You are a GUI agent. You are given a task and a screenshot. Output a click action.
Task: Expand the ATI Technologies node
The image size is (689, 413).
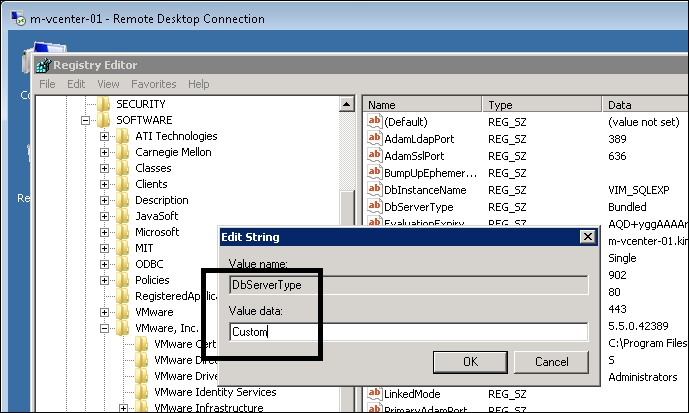tap(104, 136)
